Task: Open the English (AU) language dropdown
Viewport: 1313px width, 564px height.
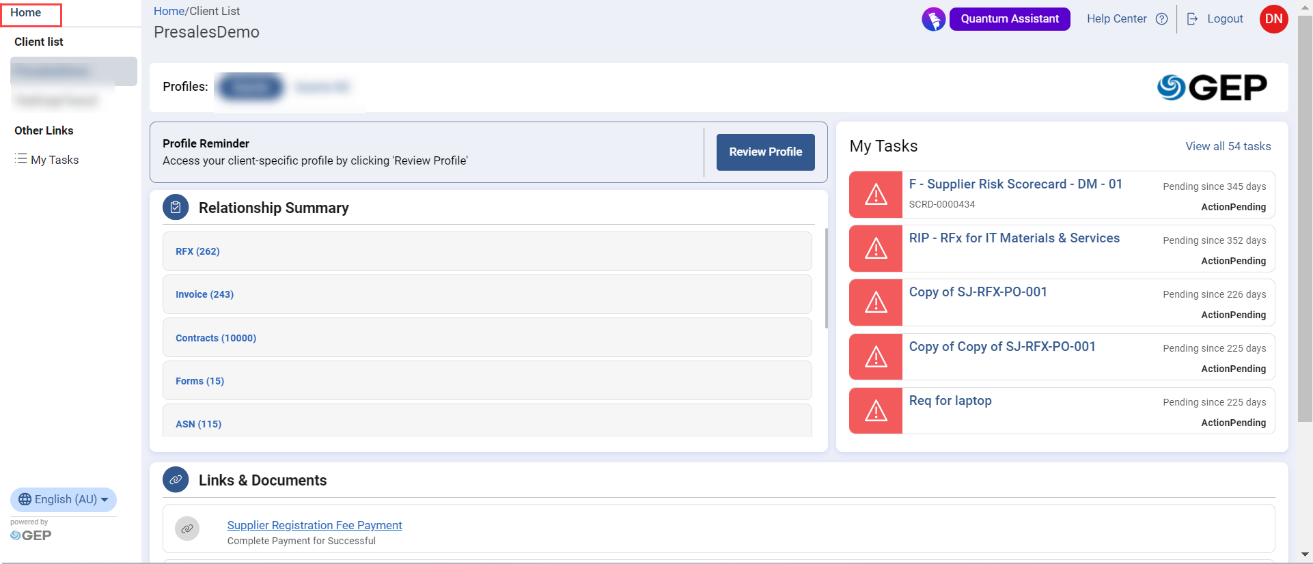Action: 64,499
